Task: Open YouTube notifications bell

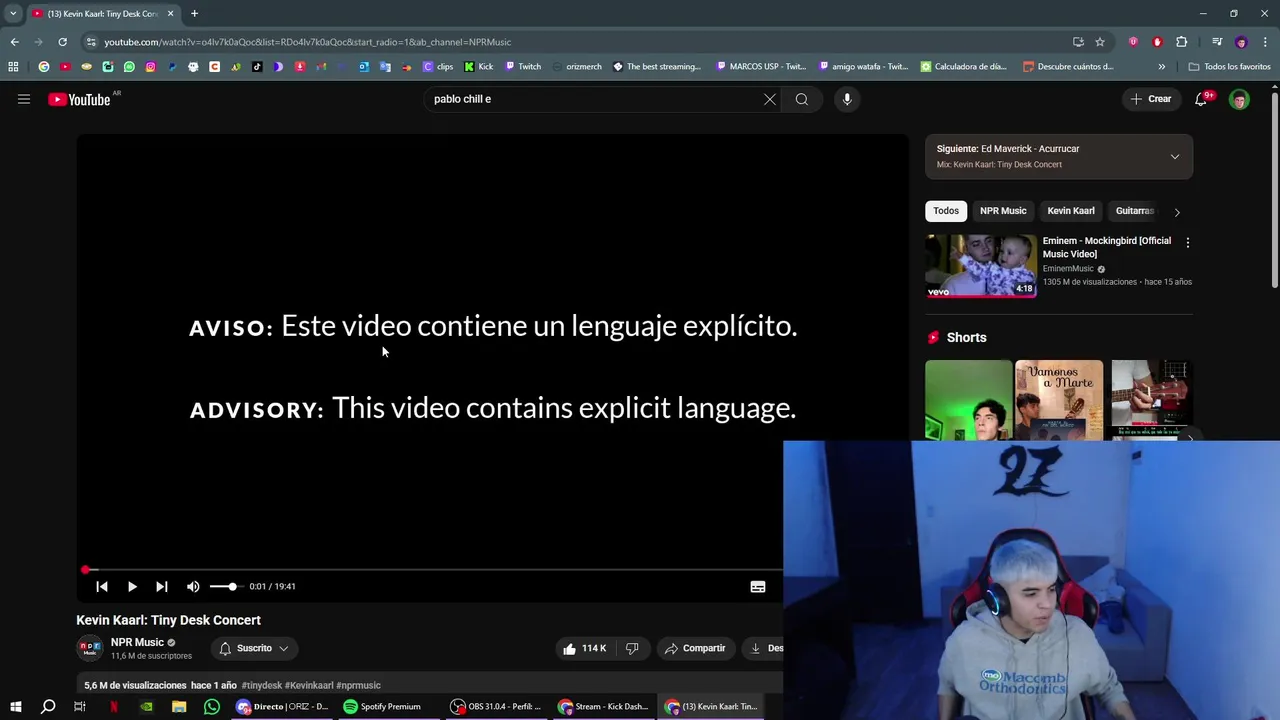Action: coord(1202,99)
